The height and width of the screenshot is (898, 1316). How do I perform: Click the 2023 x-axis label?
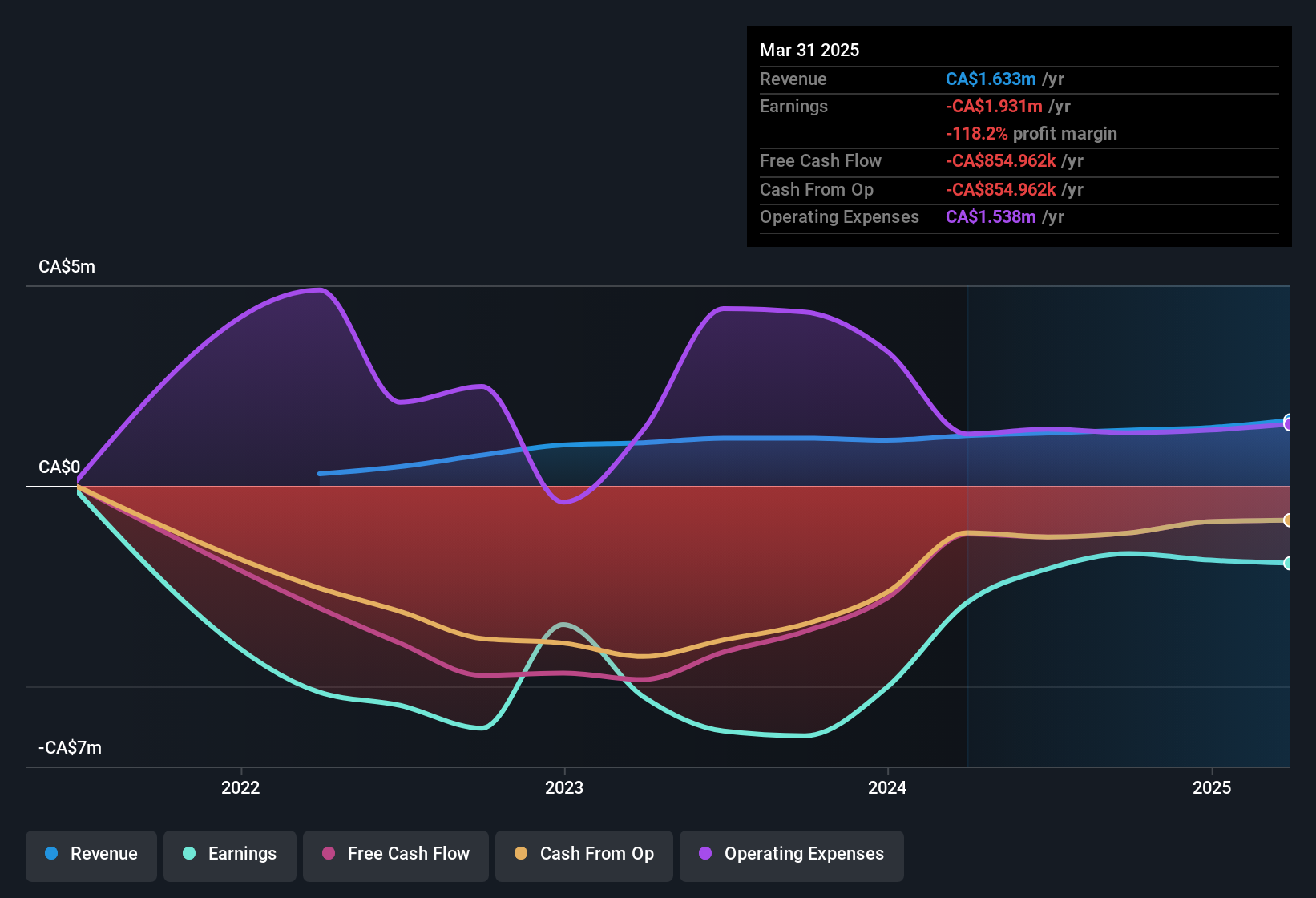(564, 787)
